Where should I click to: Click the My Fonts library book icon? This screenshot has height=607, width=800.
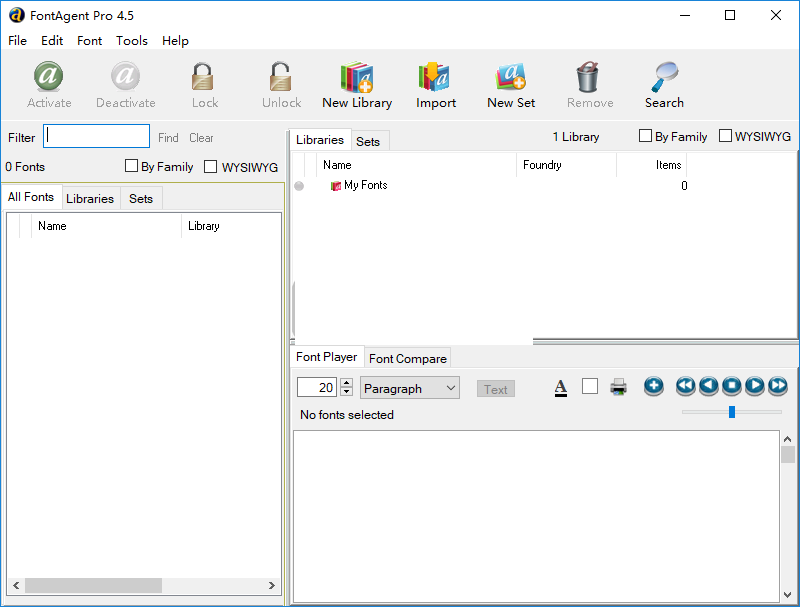pyautogui.click(x=336, y=186)
